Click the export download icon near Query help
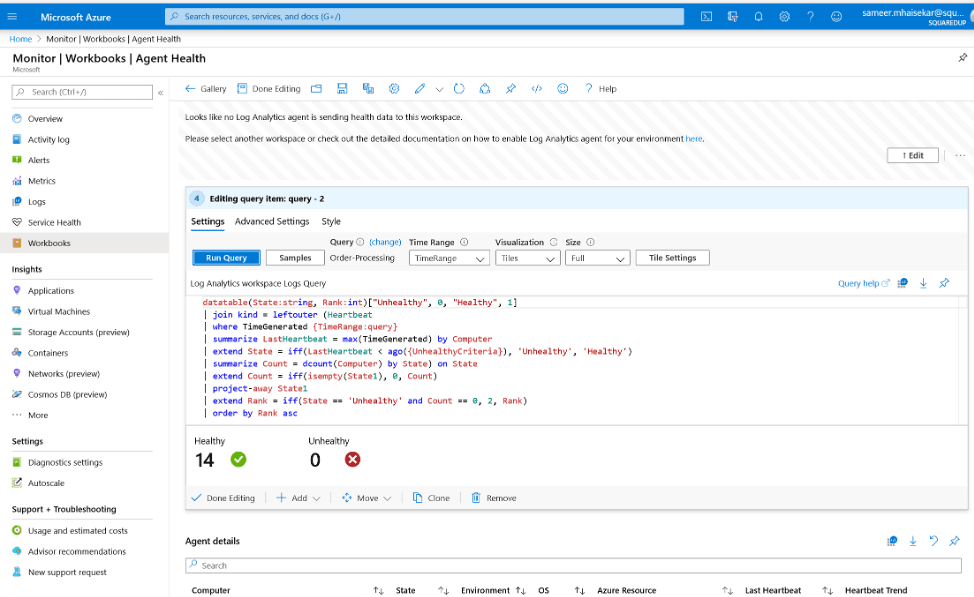The image size is (974, 597). (923, 283)
